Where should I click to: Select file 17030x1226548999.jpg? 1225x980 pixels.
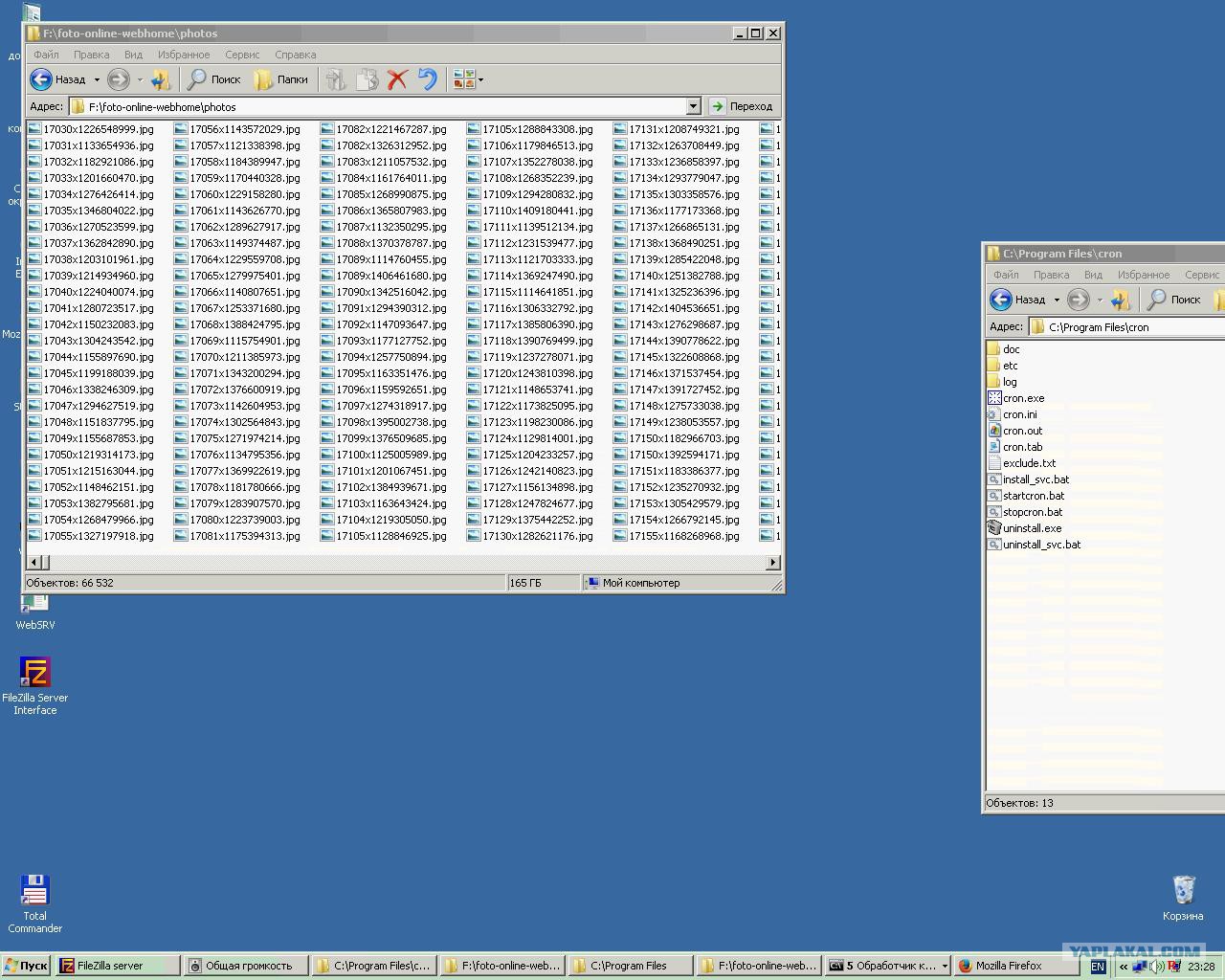[91, 129]
